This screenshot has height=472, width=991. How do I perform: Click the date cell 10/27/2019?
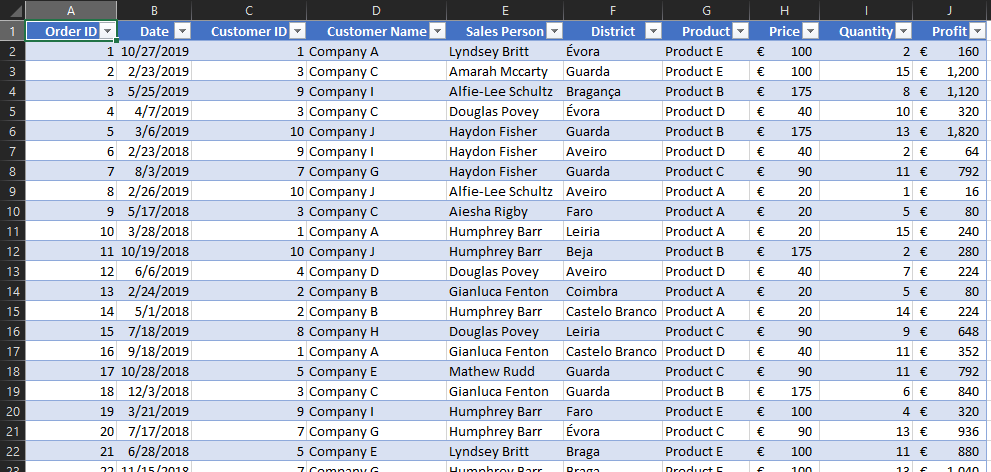[x=154, y=51]
